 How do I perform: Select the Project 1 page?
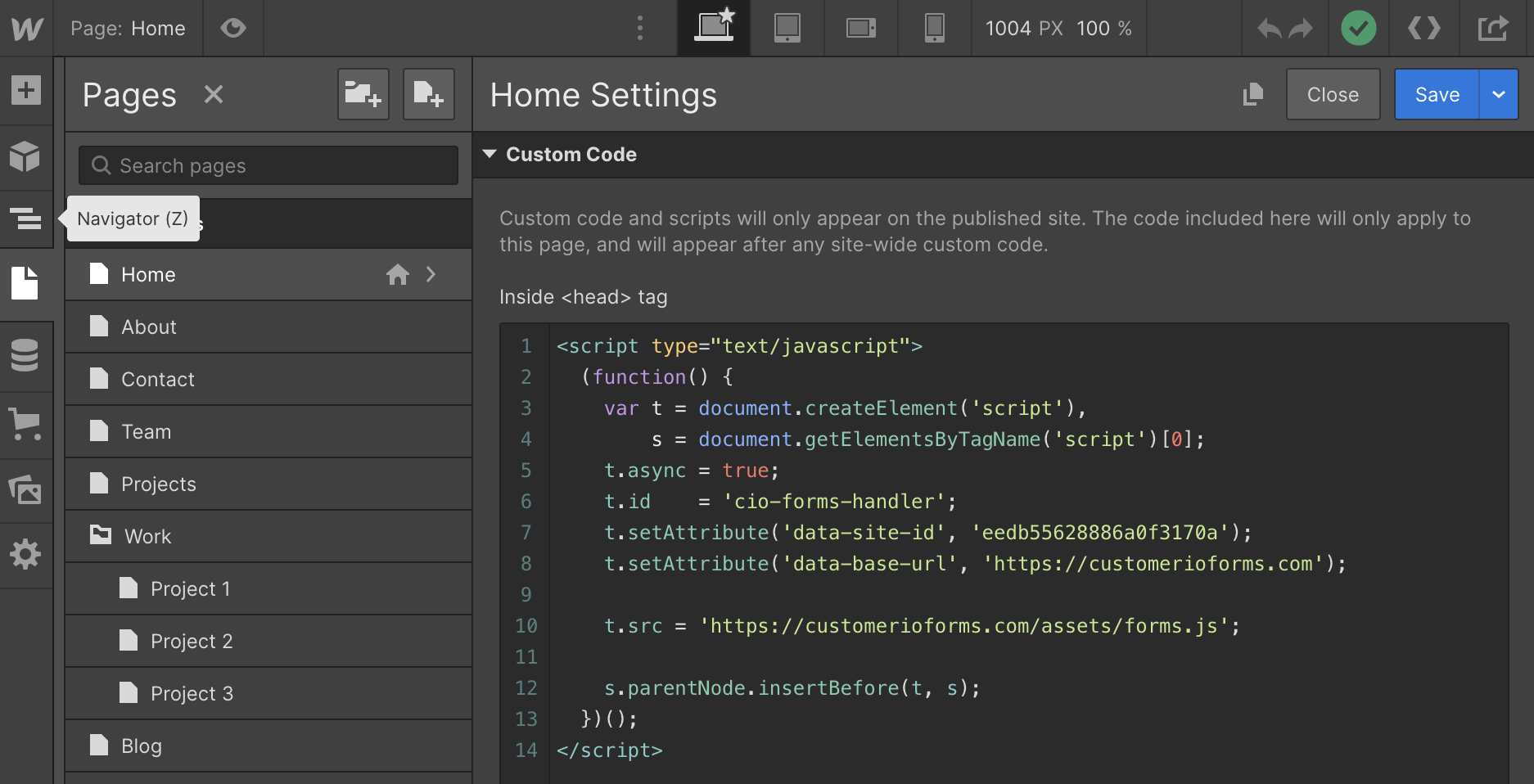pyautogui.click(x=268, y=588)
